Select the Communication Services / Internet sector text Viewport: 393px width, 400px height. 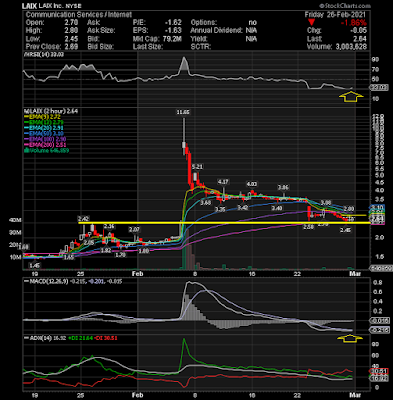(79, 15)
